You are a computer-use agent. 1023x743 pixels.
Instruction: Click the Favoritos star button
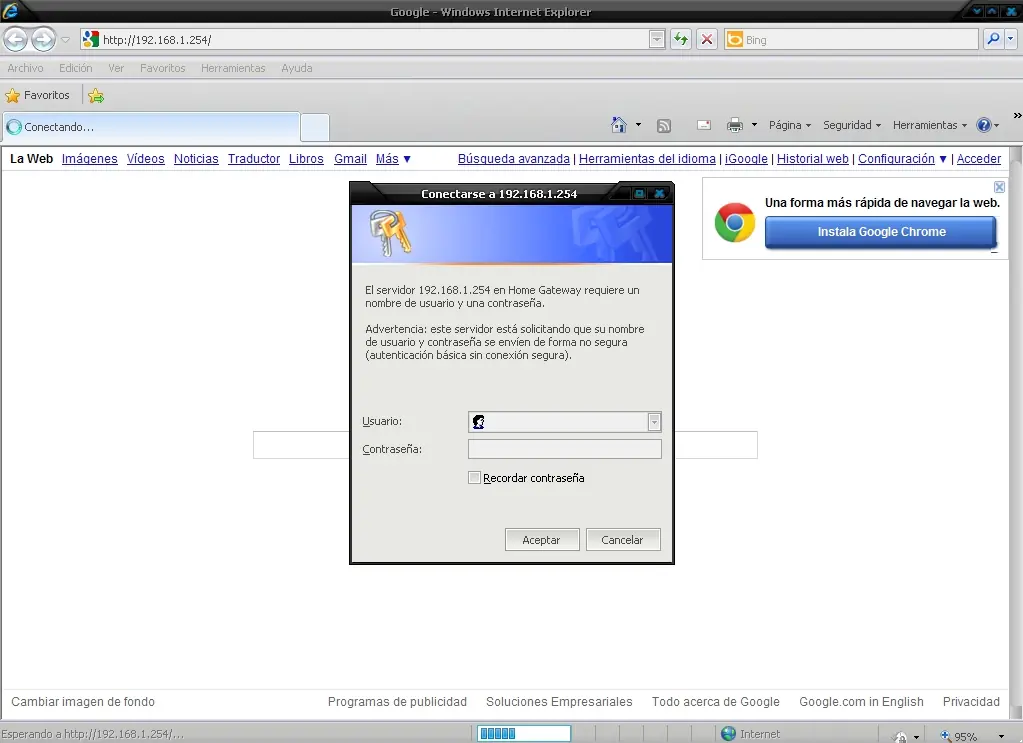(37, 95)
